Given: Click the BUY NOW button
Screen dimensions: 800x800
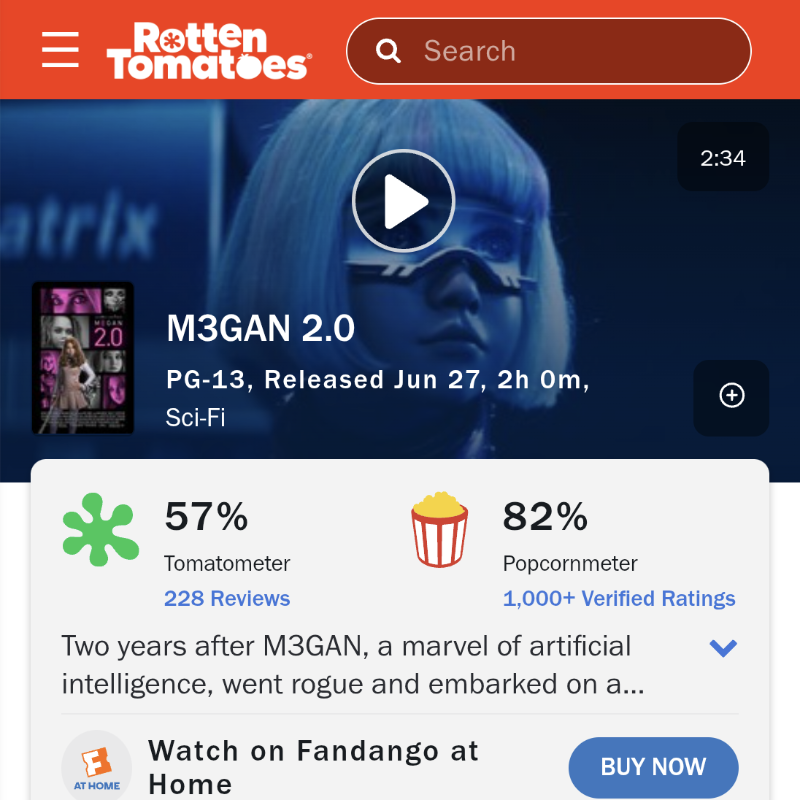Looking at the screenshot, I should pos(654,767).
